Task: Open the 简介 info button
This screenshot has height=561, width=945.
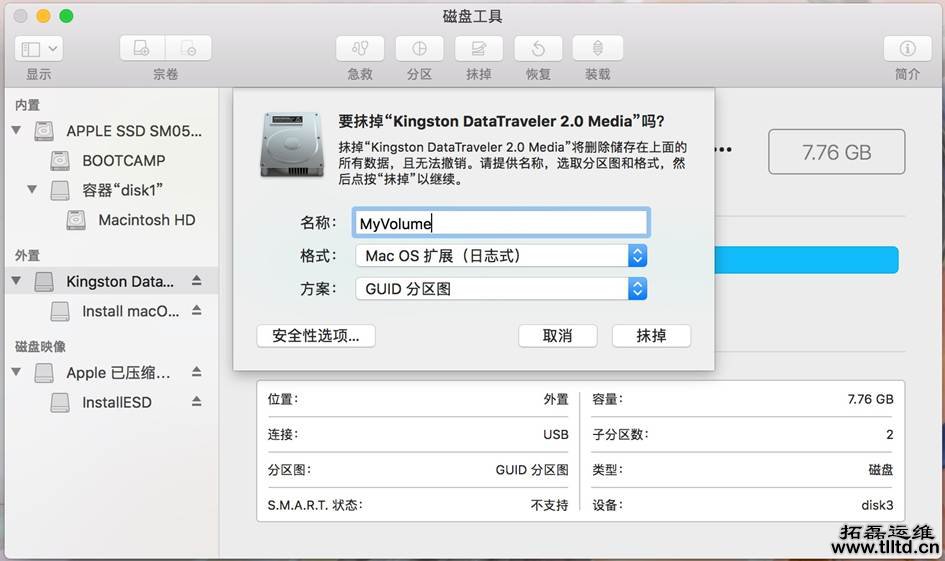Action: [908, 48]
